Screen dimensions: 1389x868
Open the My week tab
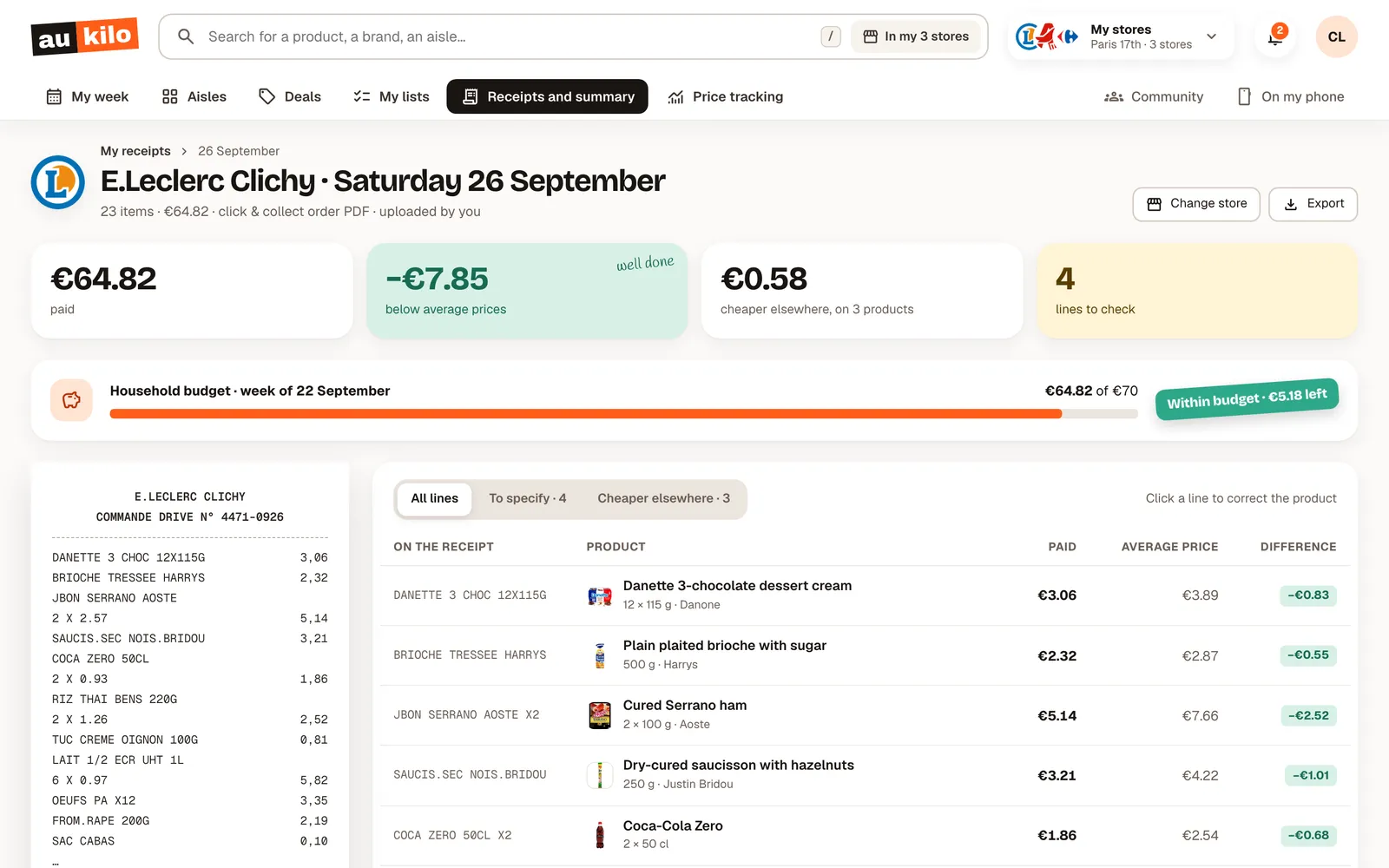[87, 96]
